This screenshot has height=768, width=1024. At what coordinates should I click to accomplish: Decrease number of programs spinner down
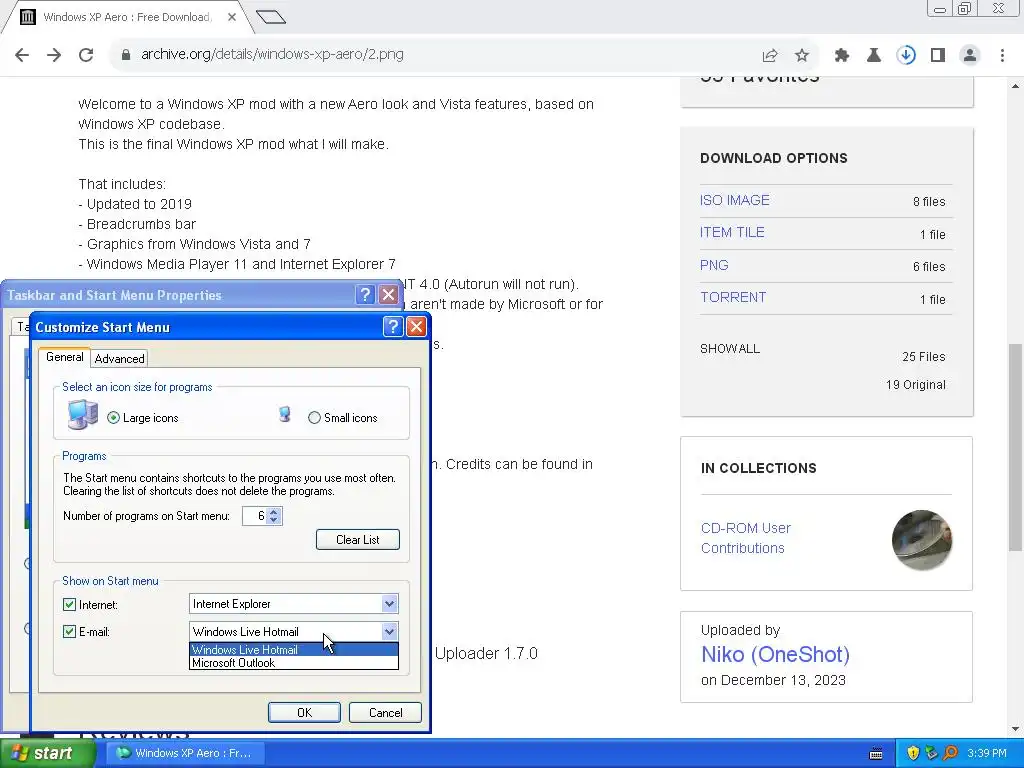[x=274, y=520]
